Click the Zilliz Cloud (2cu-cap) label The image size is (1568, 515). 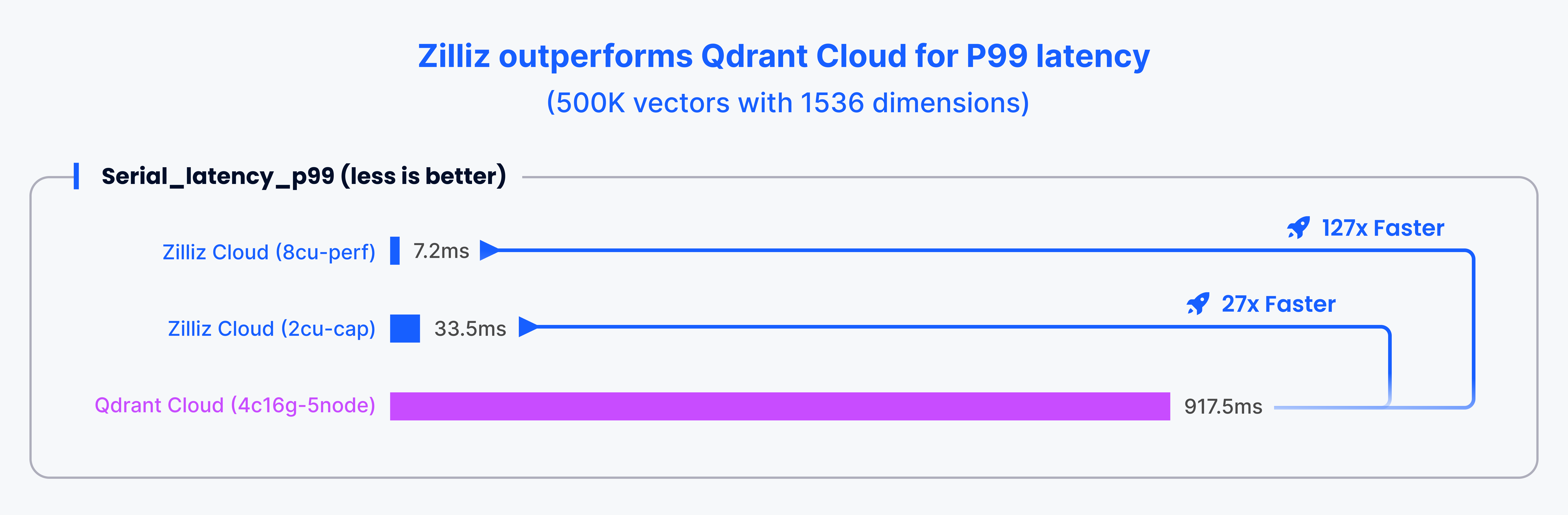tap(272, 329)
